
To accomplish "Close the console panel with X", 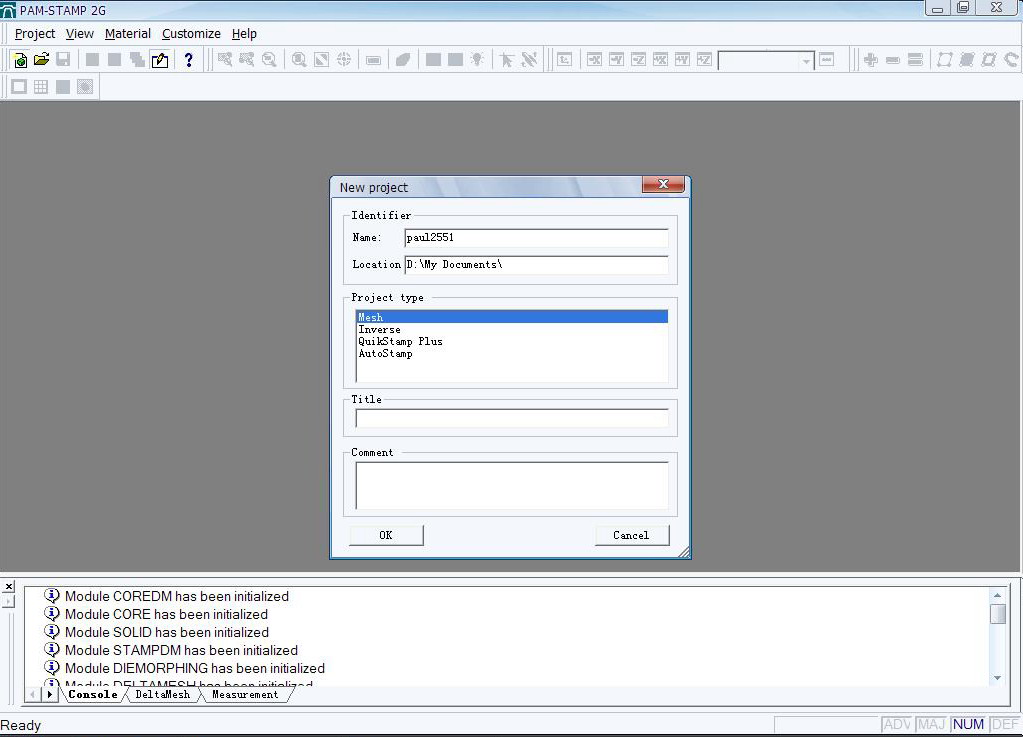I will point(8,586).
